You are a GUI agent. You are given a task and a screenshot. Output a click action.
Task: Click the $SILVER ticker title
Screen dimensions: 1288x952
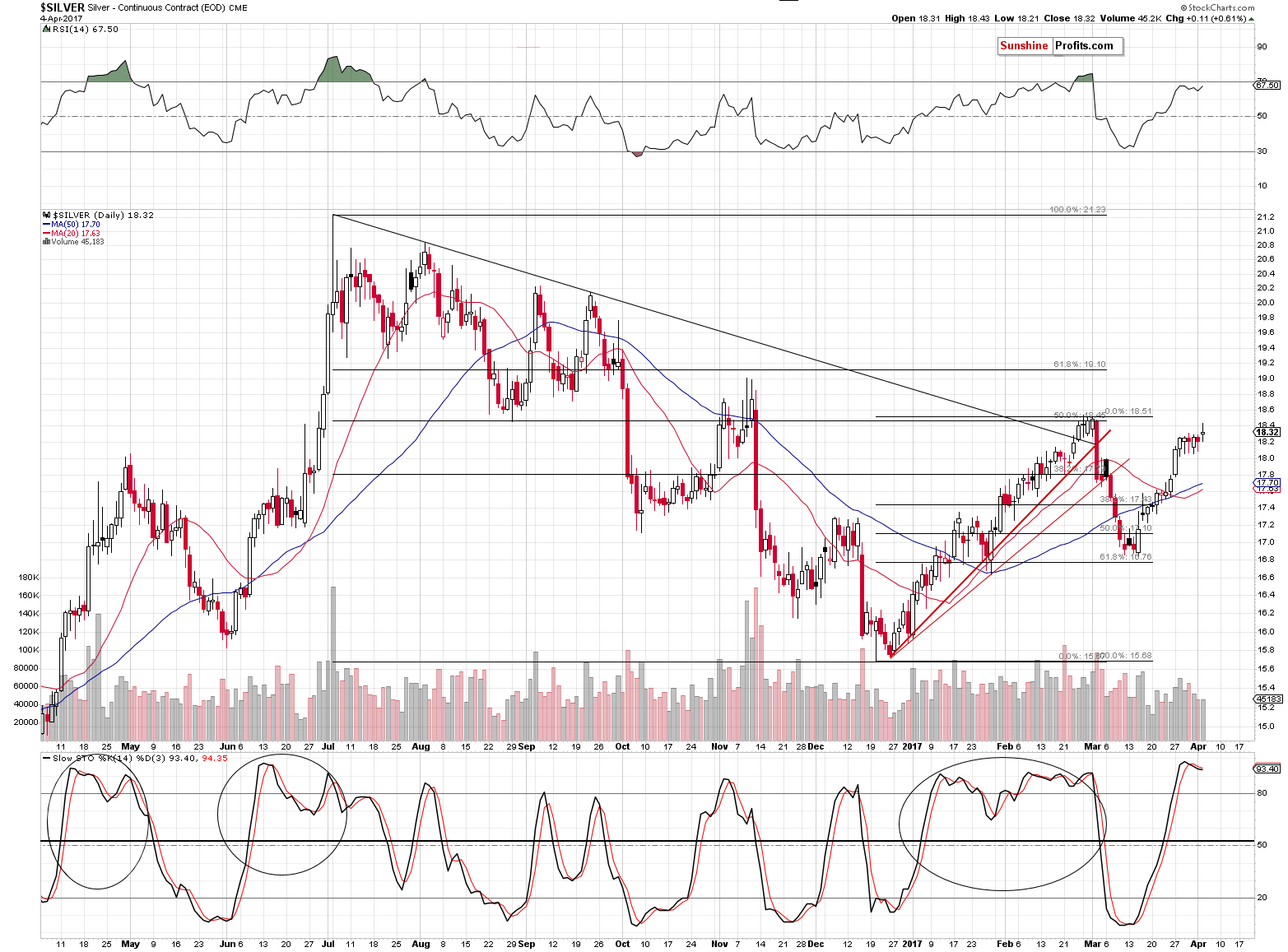click(63, 7)
